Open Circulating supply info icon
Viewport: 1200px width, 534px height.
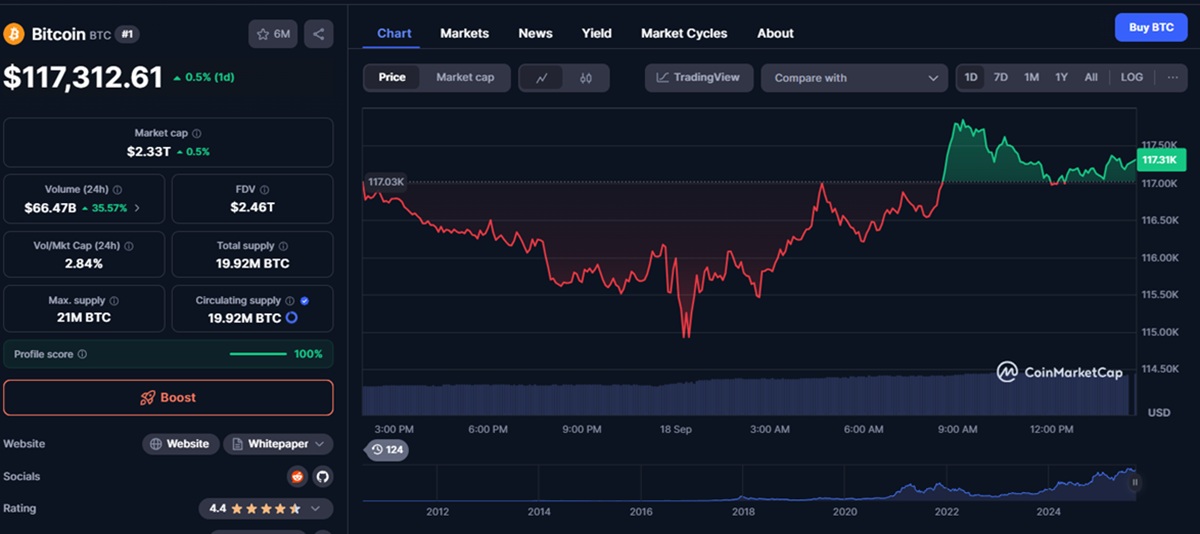pos(290,301)
